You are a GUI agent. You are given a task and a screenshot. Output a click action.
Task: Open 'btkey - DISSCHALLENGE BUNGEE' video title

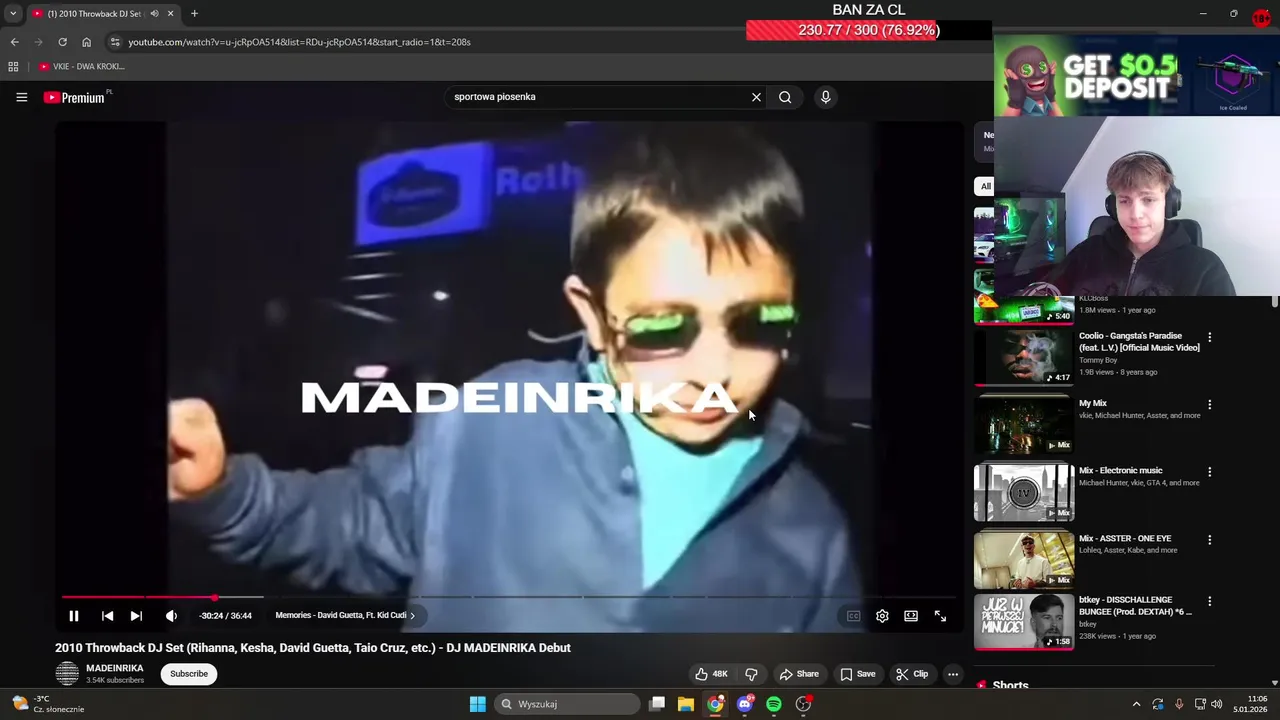point(1135,606)
